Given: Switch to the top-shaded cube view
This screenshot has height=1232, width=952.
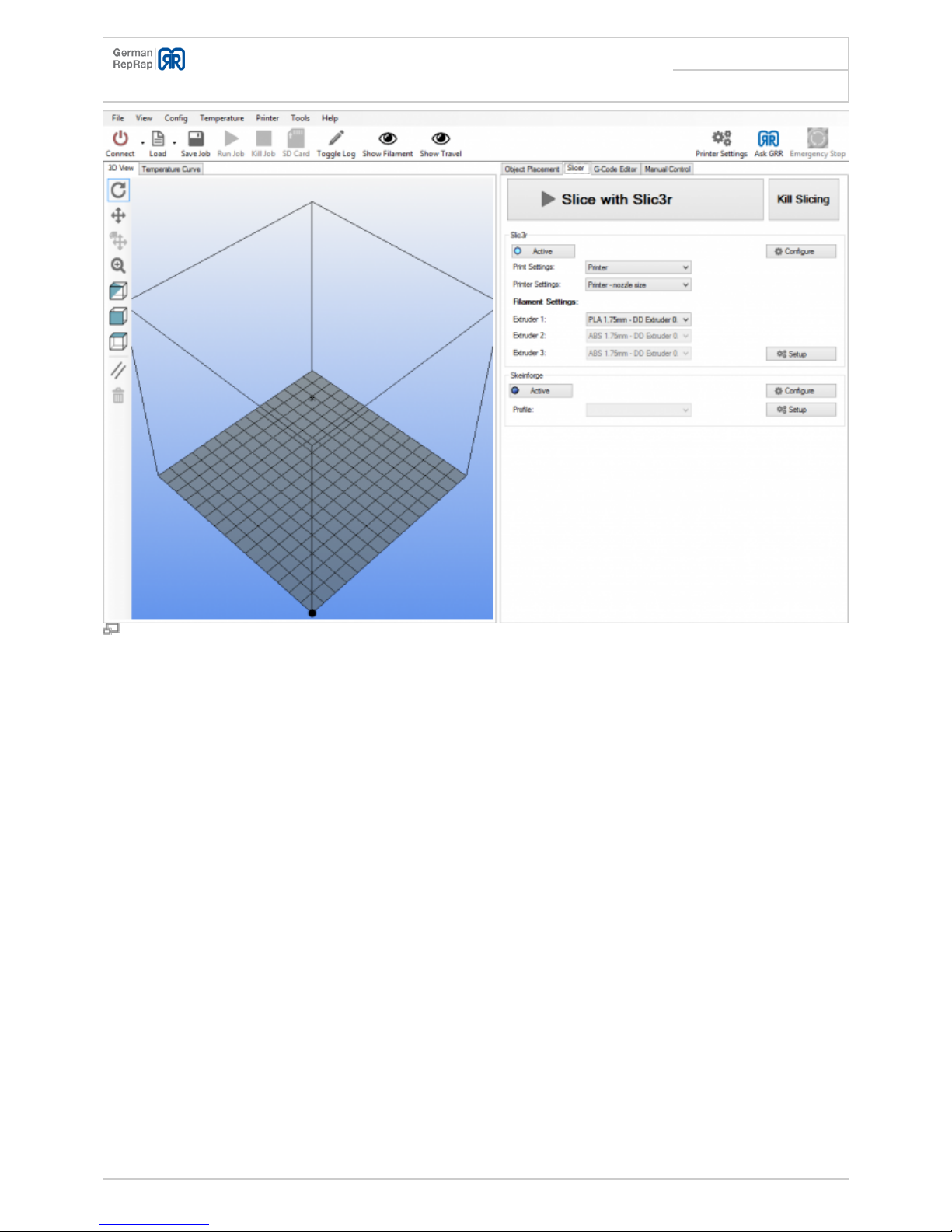Looking at the screenshot, I should [118, 341].
